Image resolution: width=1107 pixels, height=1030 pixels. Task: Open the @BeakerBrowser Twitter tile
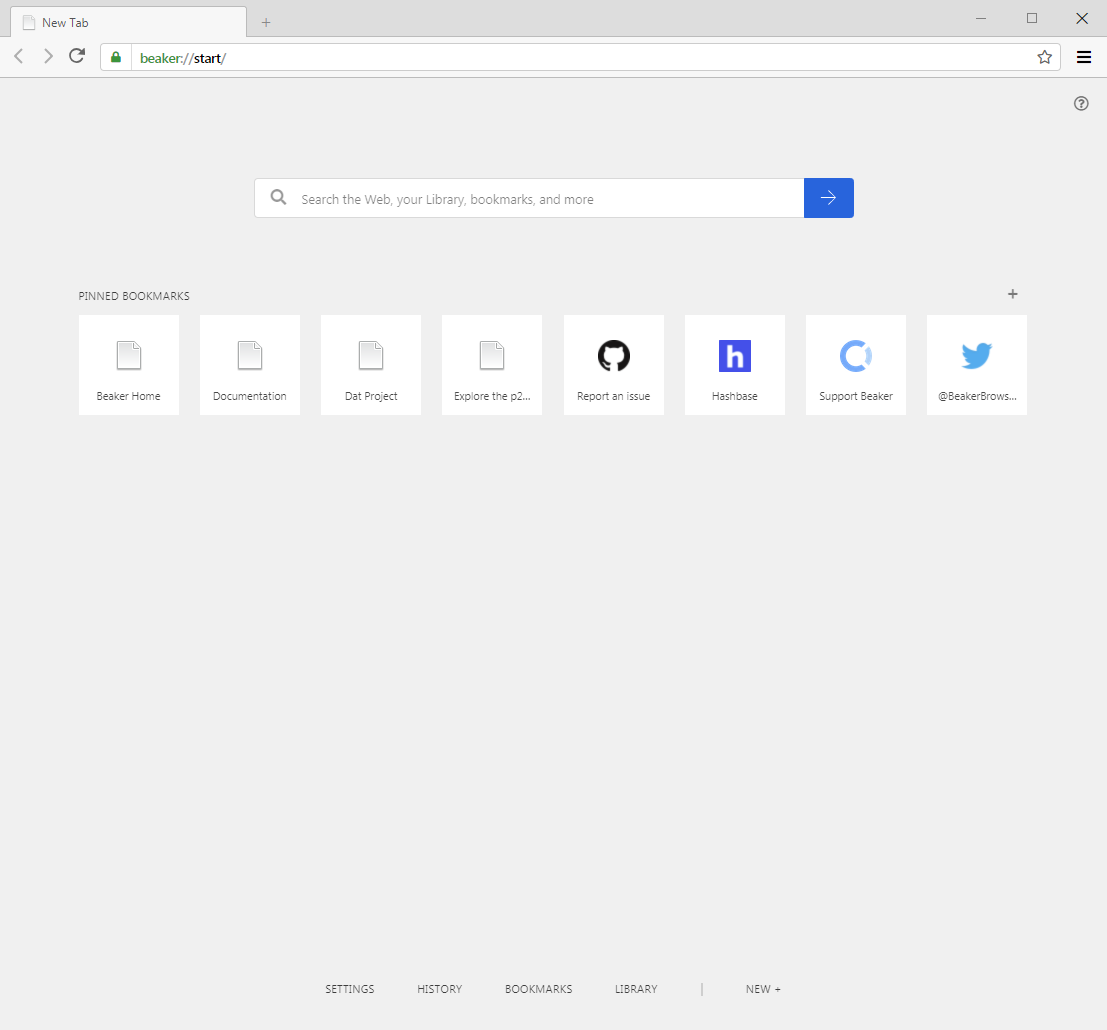[x=976, y=365]
